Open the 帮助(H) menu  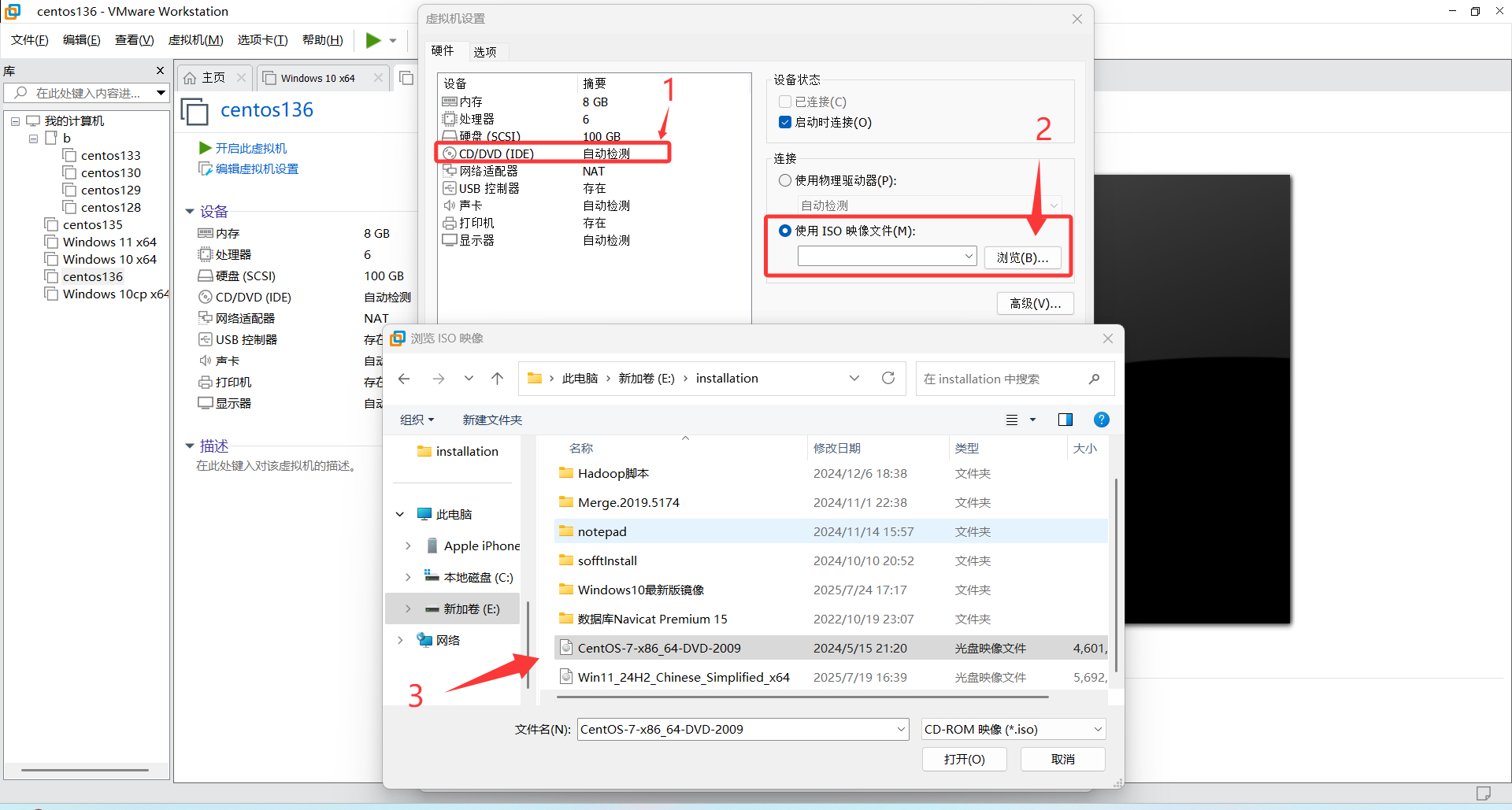click(322, 40)
